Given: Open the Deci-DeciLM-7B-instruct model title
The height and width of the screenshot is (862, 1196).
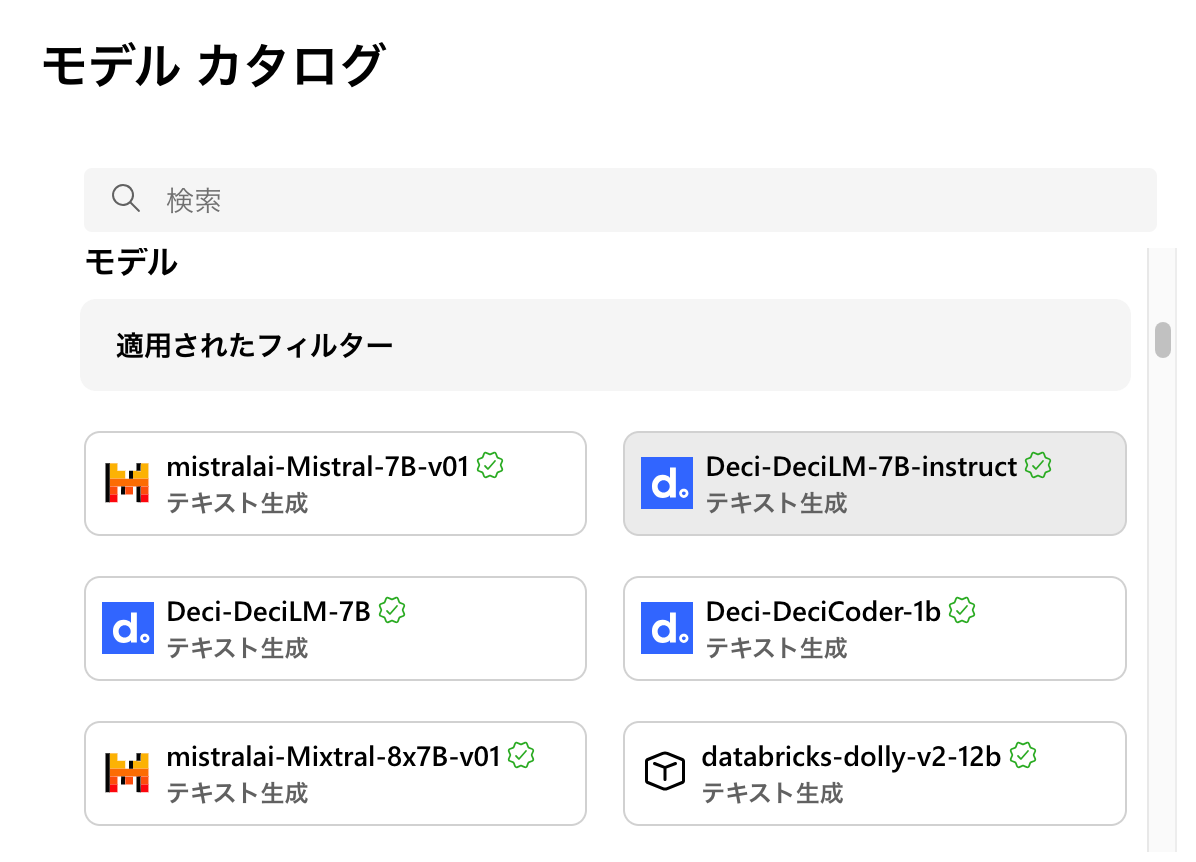Looking at the screenshot, I should pos(861,466).
